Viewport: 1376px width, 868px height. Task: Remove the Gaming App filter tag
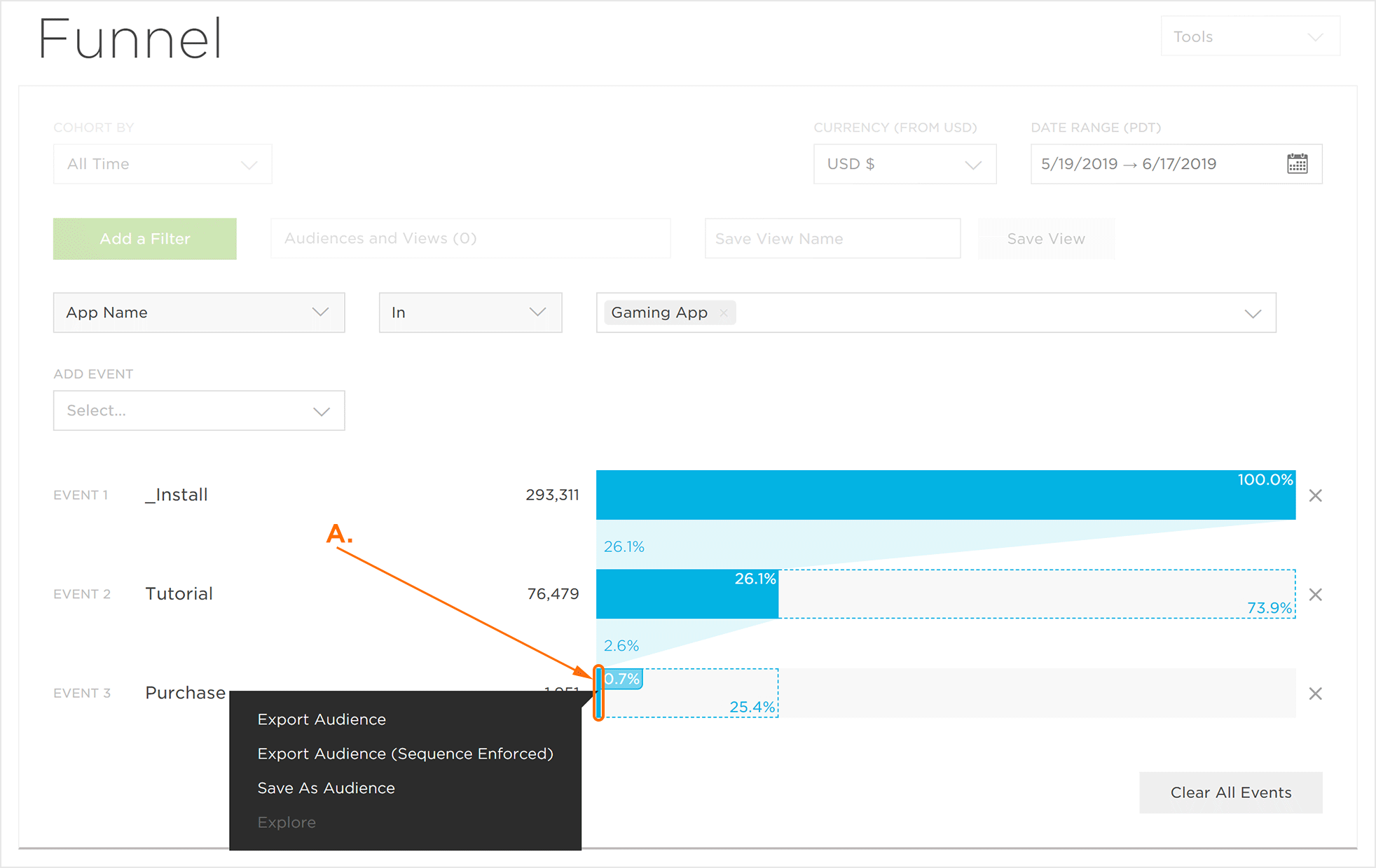pos(724,313)
